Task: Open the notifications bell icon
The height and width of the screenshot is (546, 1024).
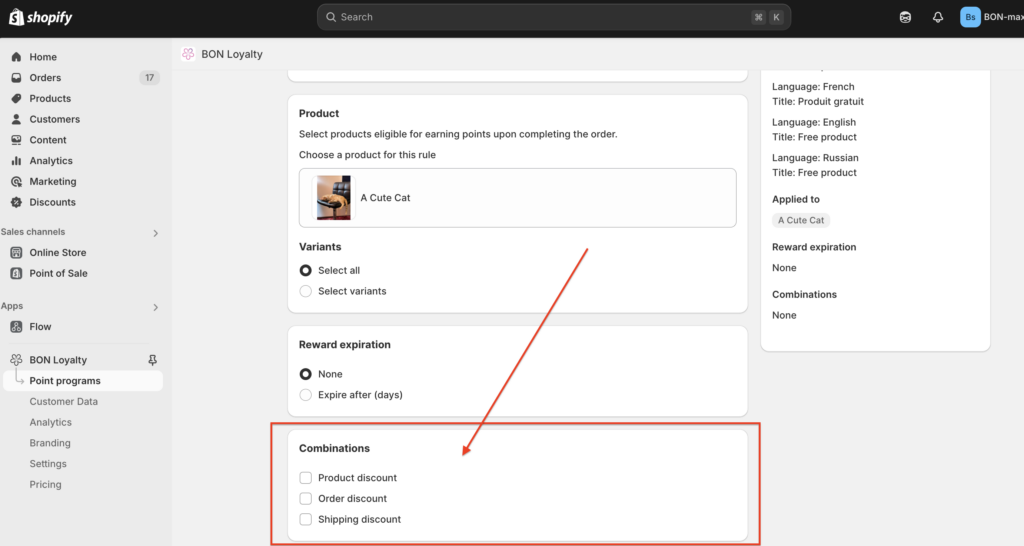Action: point(937,17)
